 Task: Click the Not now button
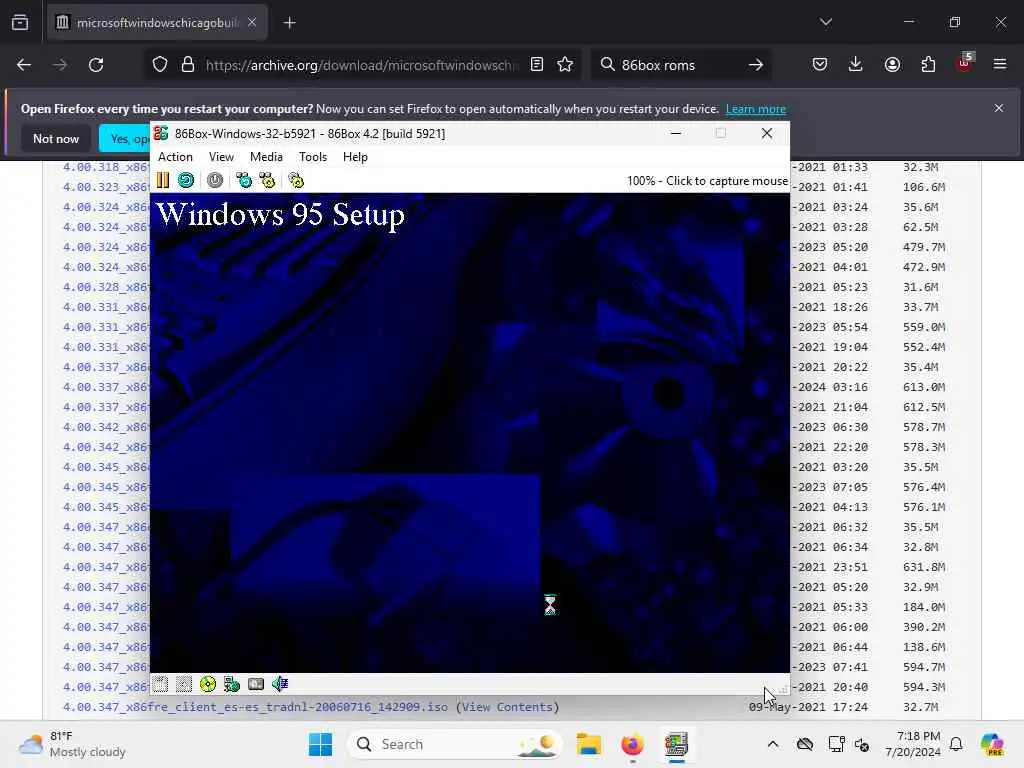click(x=56, y=138)
